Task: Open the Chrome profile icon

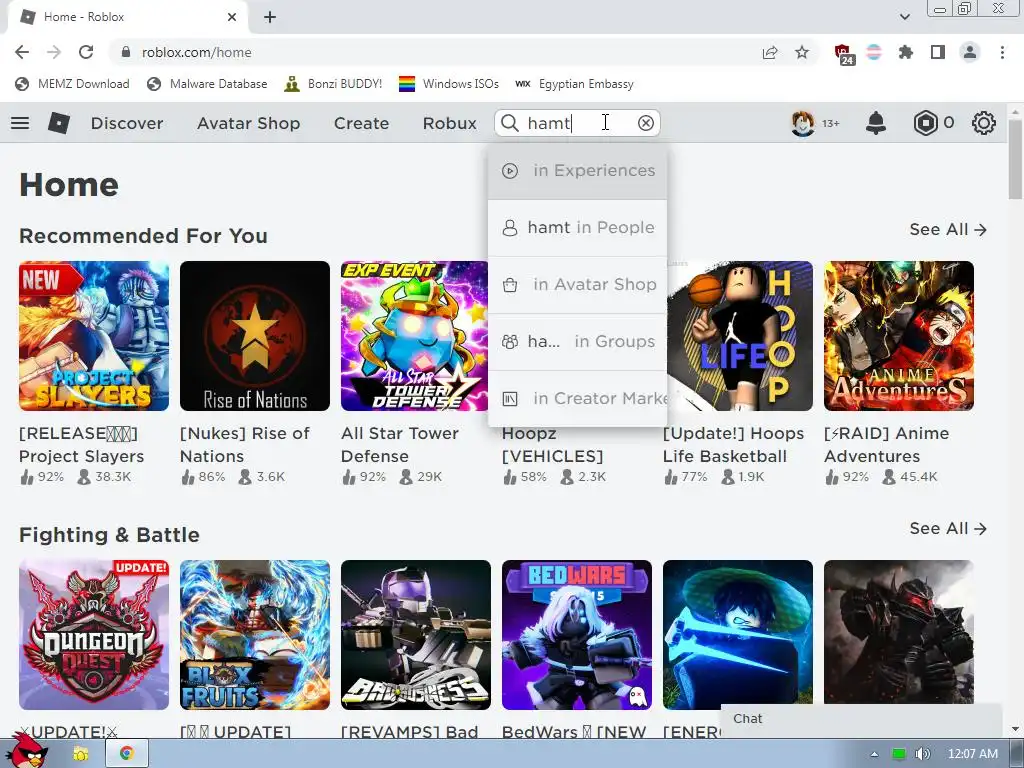Action: point(970,52)
